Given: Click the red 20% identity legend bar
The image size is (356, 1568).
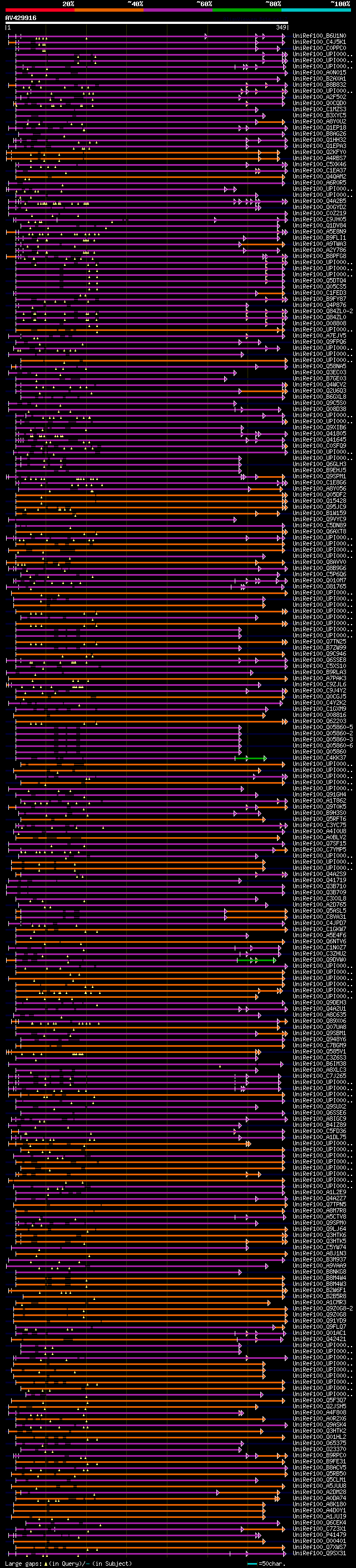Looking at the screenshot, I should coord(39,10).
